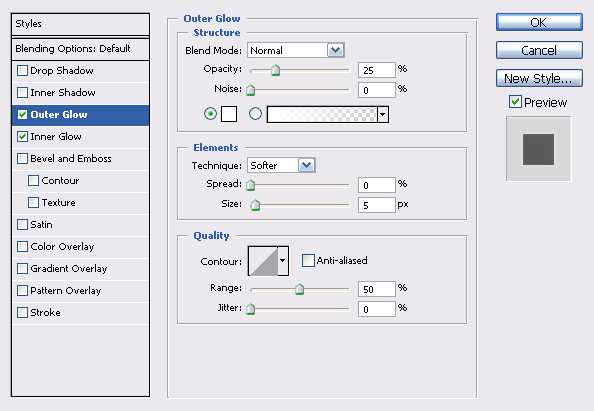
Task: Toggle the Anti-aliased checkbox
Action: pyautogui.click(x=308, y=260)
